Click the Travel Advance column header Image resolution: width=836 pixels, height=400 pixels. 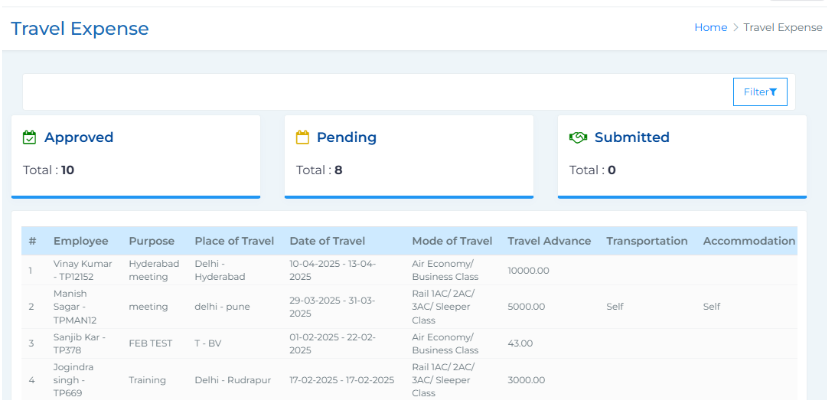pos(549,241)
